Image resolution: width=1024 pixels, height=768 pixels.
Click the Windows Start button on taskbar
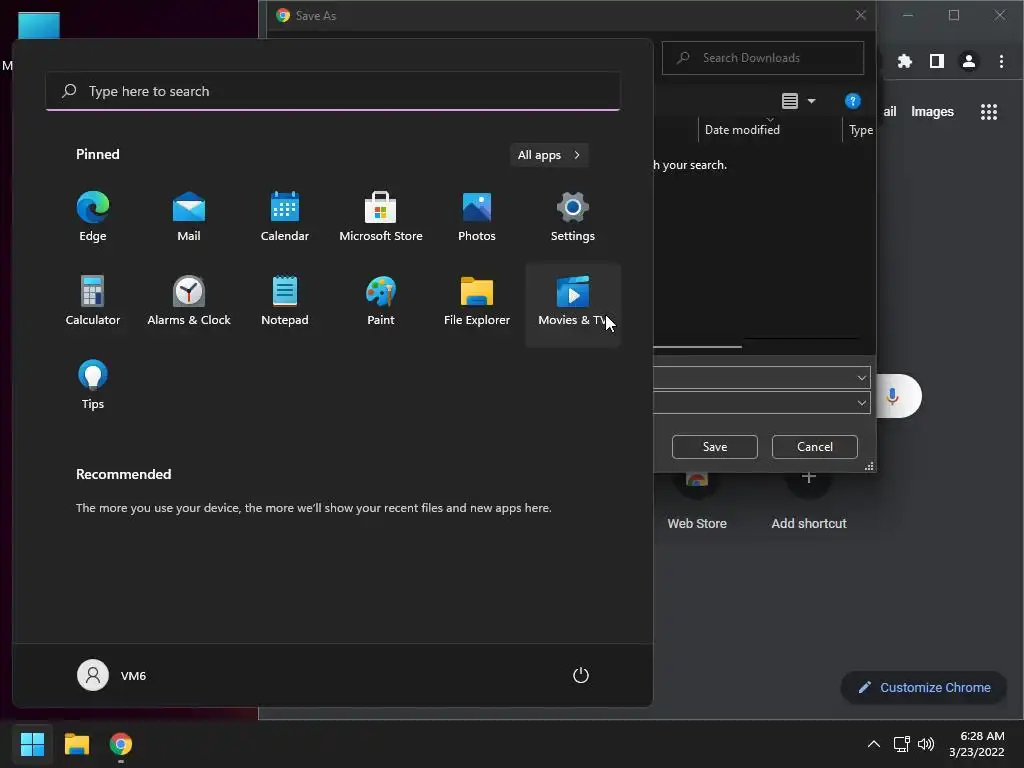point(32,744)
